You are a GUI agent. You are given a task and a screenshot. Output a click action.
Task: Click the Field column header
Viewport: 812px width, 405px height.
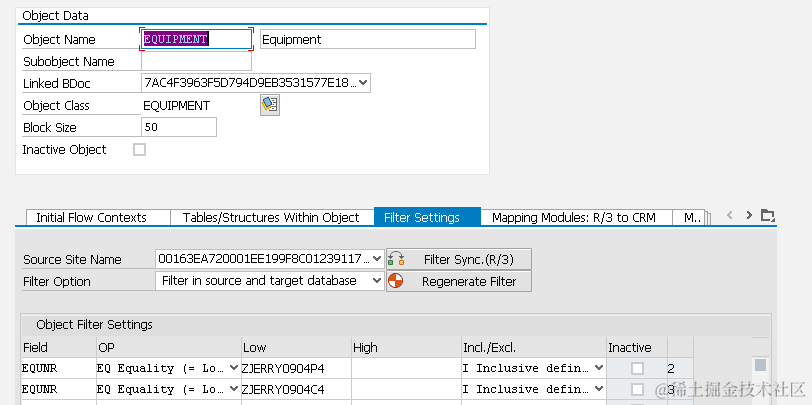pyautogui.click(x=59, y=347)
